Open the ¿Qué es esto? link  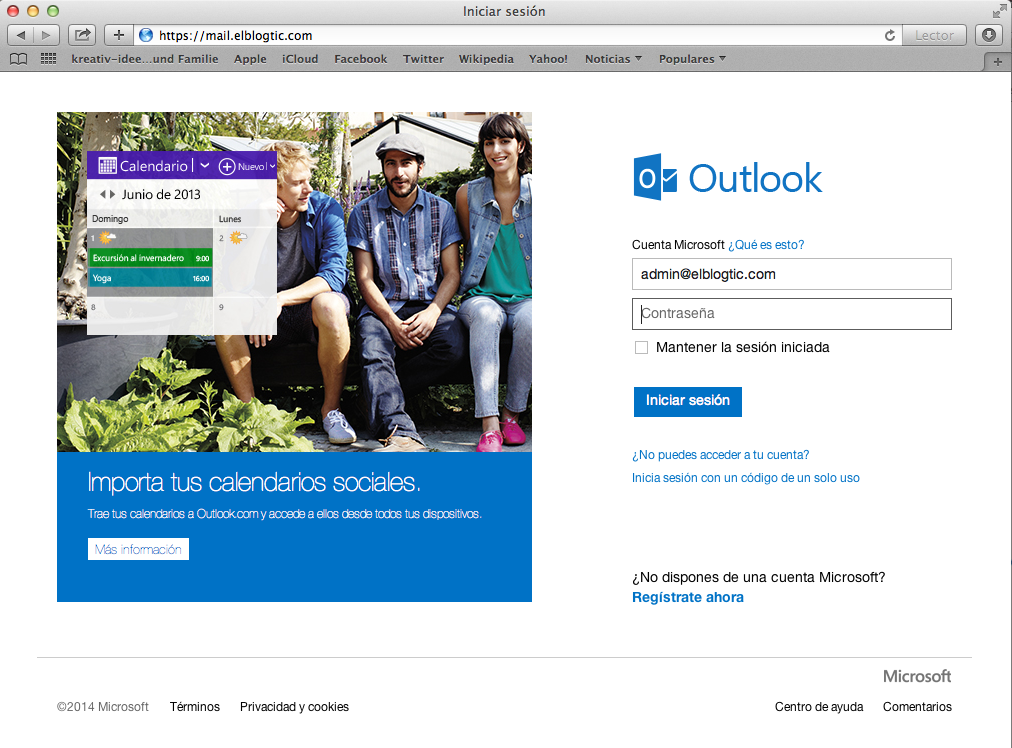(766, 245)
